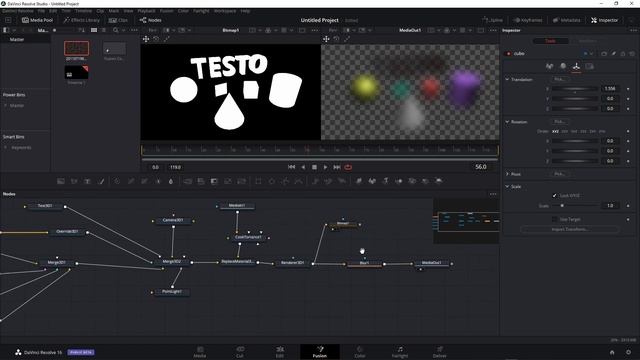Add a Merge node from the toolbar
This screenshot has width=640, height=360.
click(187, 181)
